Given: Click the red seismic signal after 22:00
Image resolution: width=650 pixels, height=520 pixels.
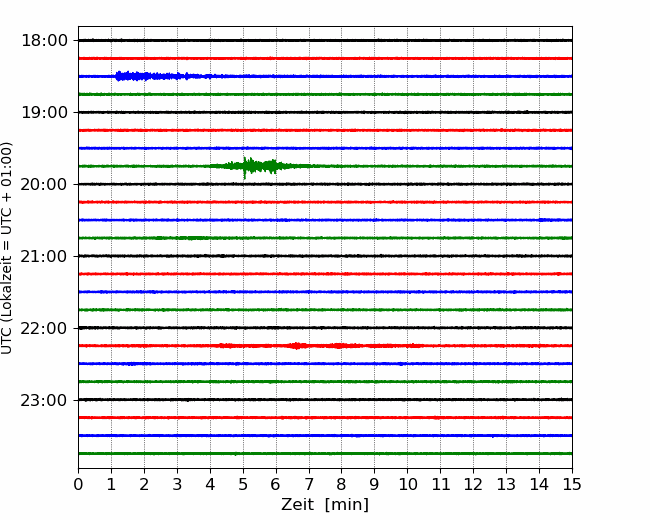Looking at the screenshot, I should pos(321,345).
